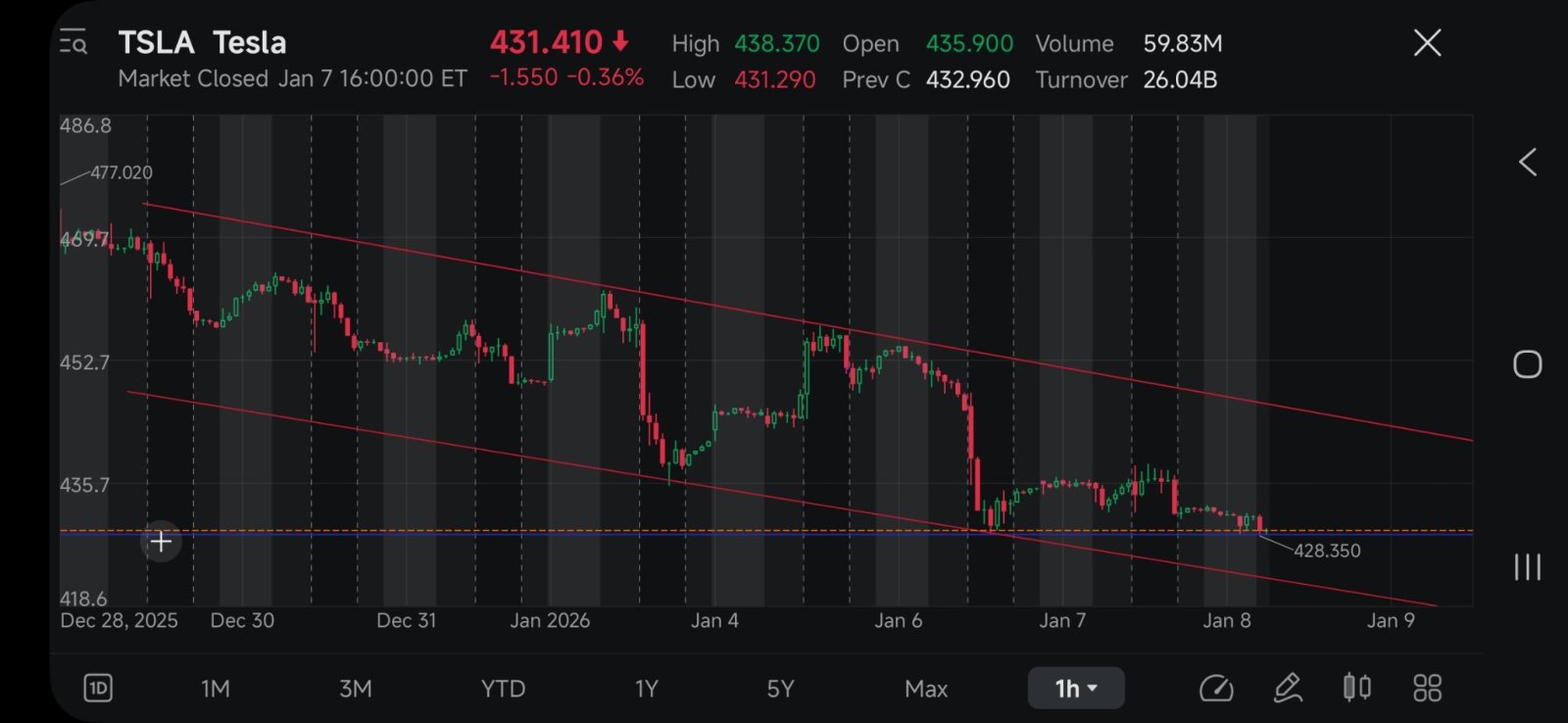Click the 418.6 price axis label

click(x=83, y=599)
